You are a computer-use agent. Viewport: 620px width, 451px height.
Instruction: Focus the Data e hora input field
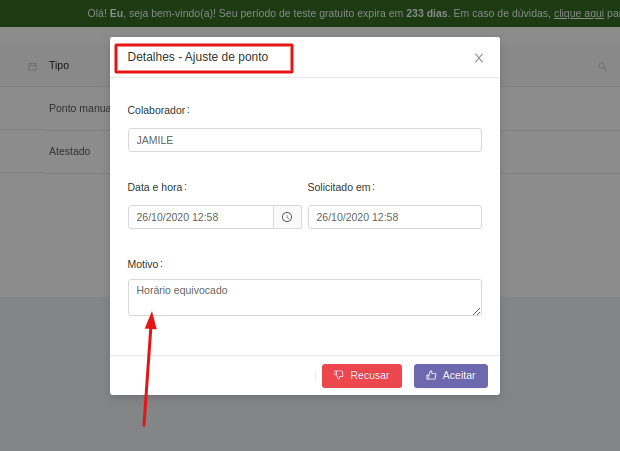(201, 217)
